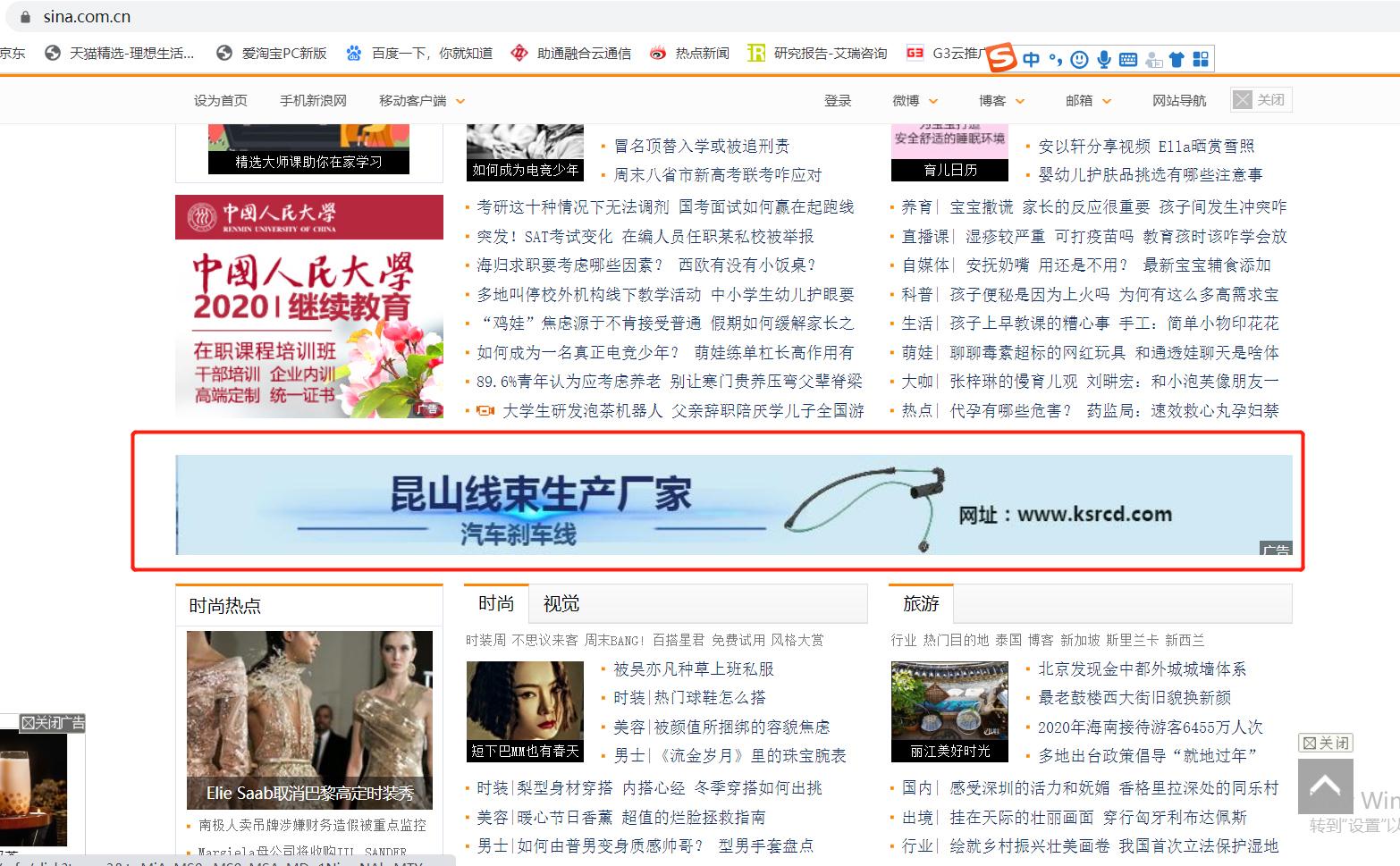Open the 丽江美好时光 thumbnail image
1400x866 pixels.
coord(949,710)
